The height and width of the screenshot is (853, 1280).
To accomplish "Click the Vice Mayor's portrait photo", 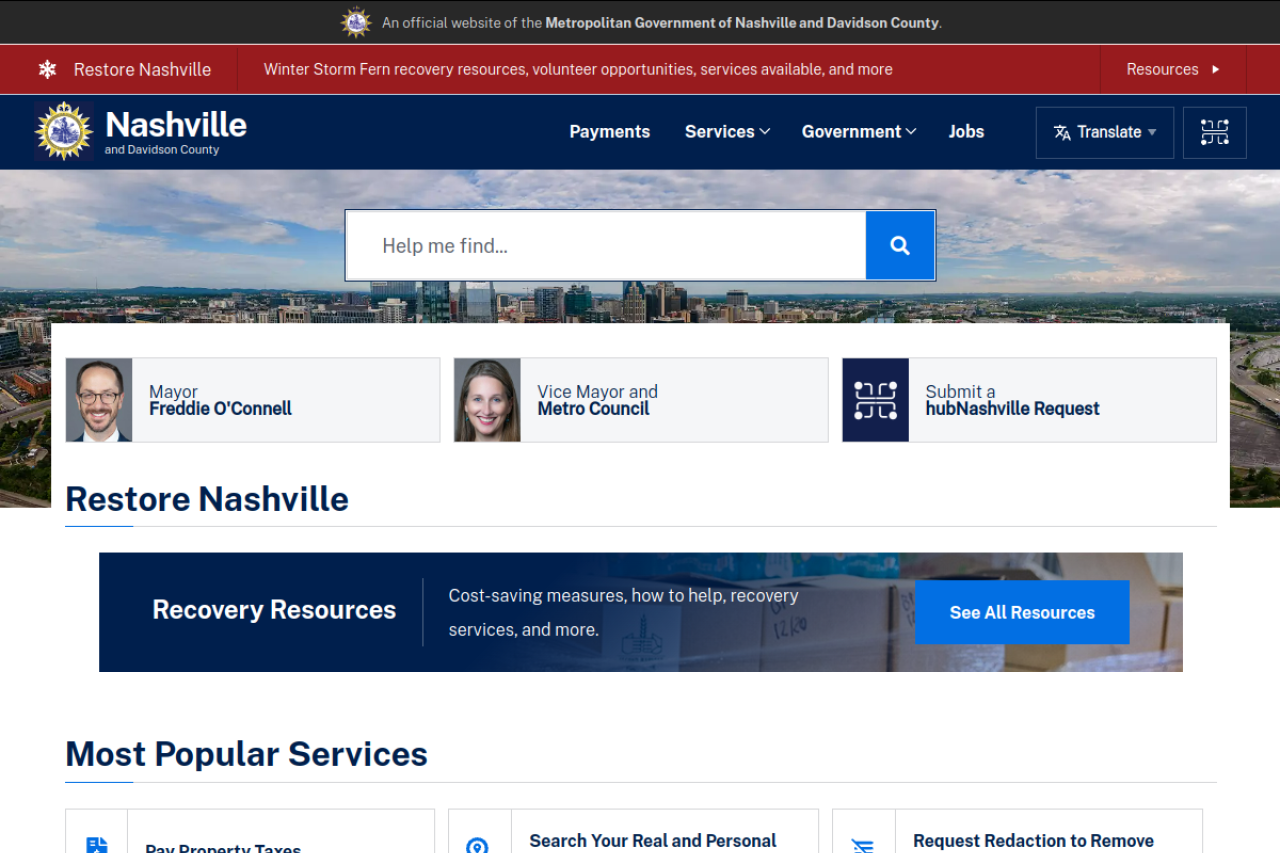I will 487,400.
